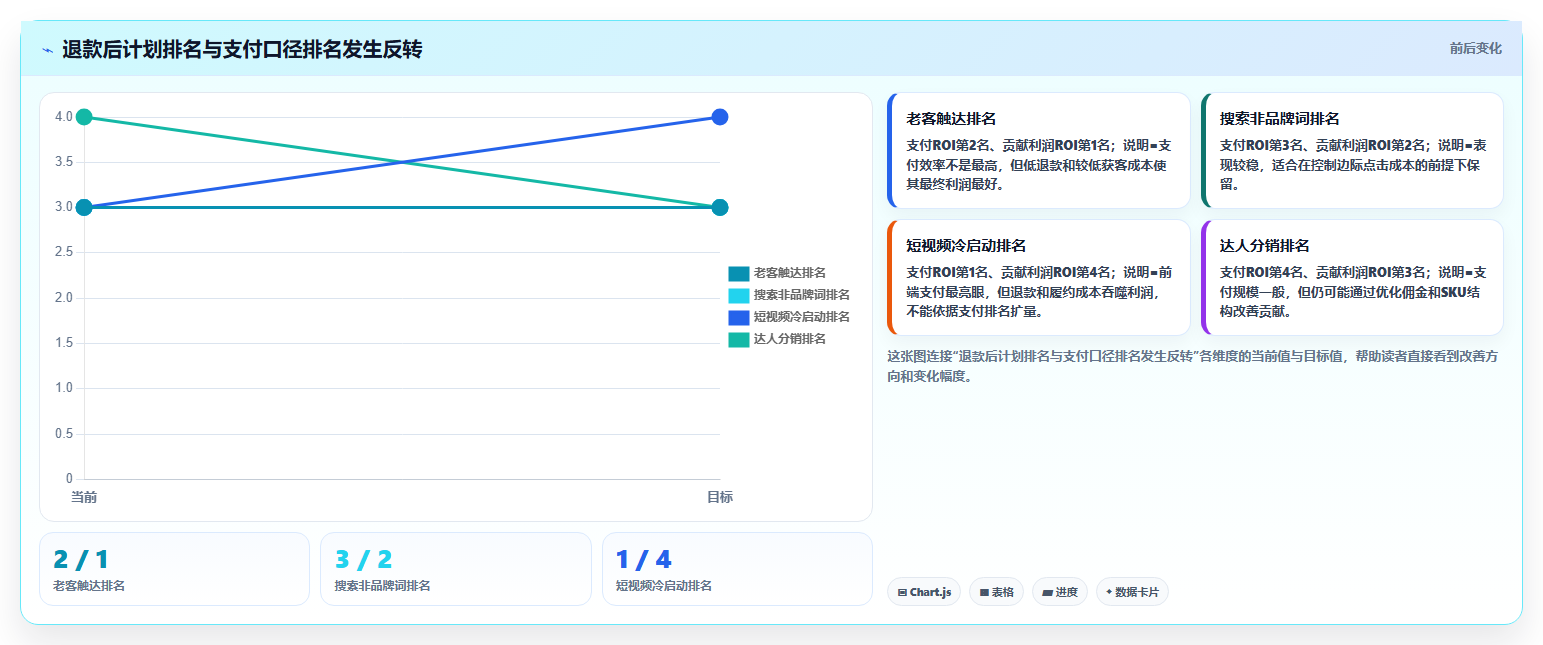Click the 3 / 2 stat card value

(363, 560)
